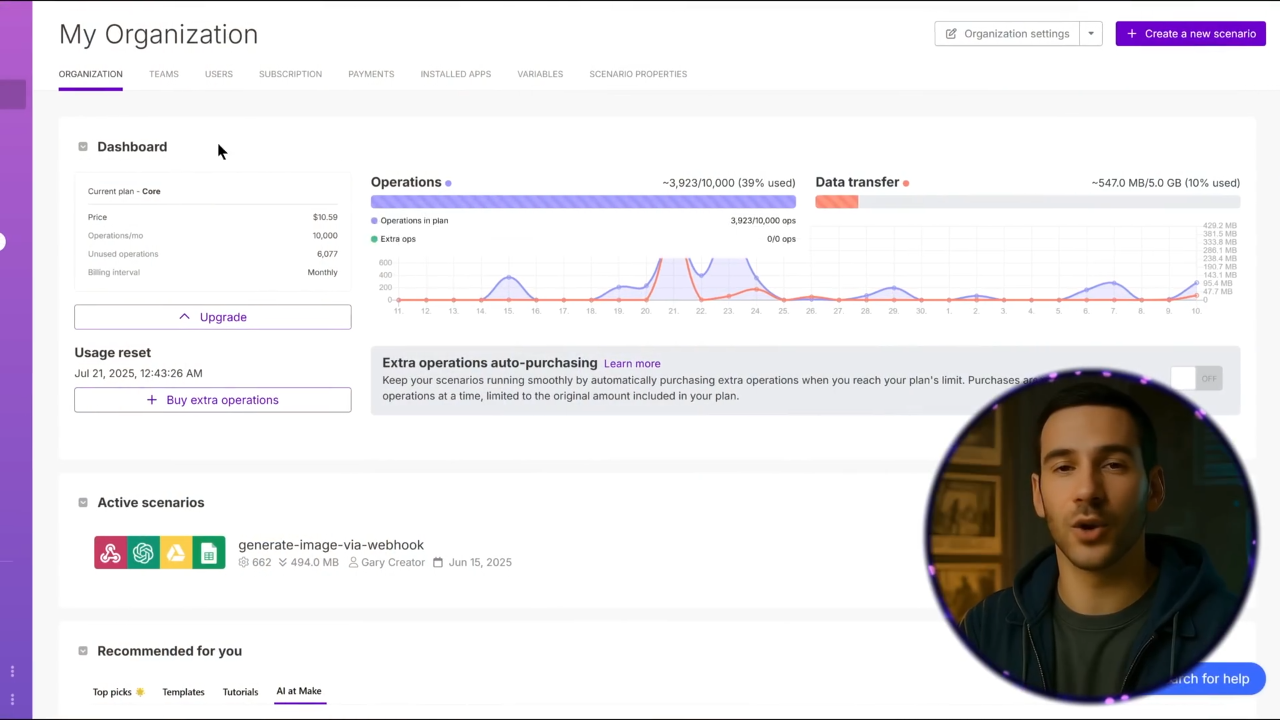This screenshot has height=720, width=1280.
Task: Click the Operations/mo value 10,000
Action: pos(325,236)
